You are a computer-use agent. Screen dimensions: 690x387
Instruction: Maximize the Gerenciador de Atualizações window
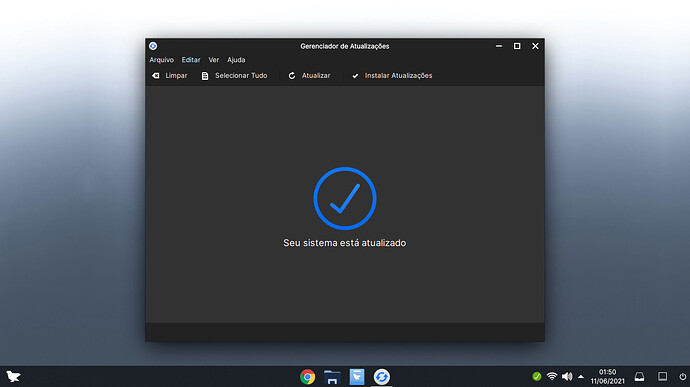[517, 46]
